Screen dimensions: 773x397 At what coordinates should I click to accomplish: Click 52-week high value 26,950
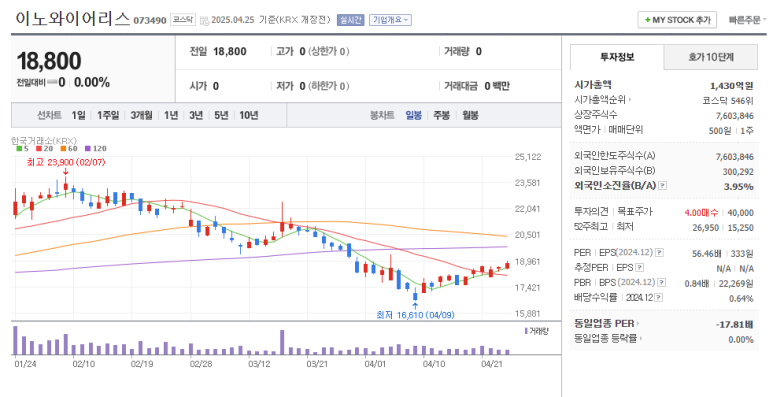pos(705,228)
